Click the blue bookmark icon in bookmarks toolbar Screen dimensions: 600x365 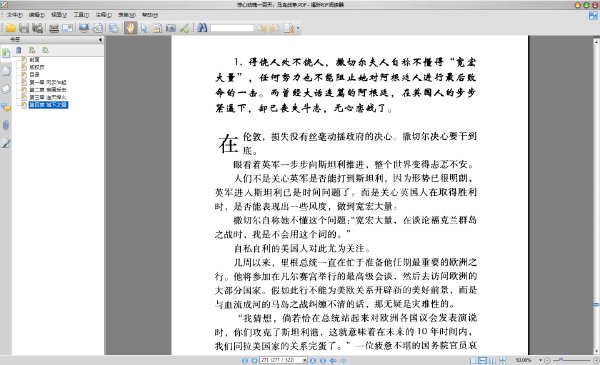(x=19, y=50)
